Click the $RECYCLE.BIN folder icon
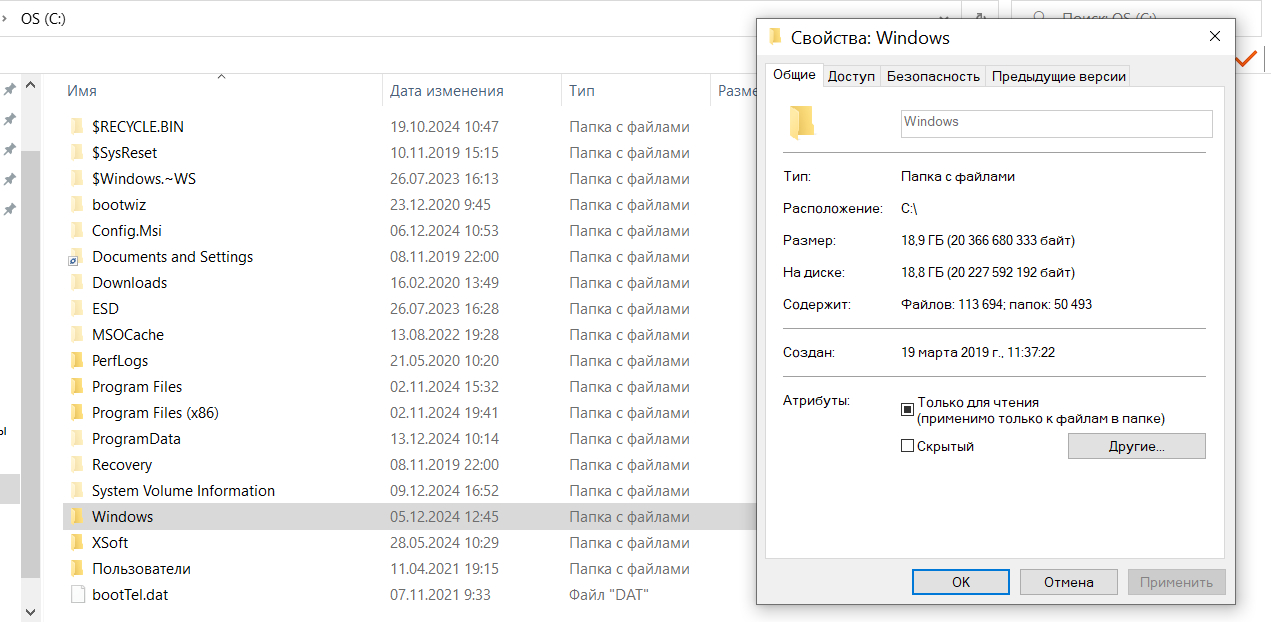 76,127
